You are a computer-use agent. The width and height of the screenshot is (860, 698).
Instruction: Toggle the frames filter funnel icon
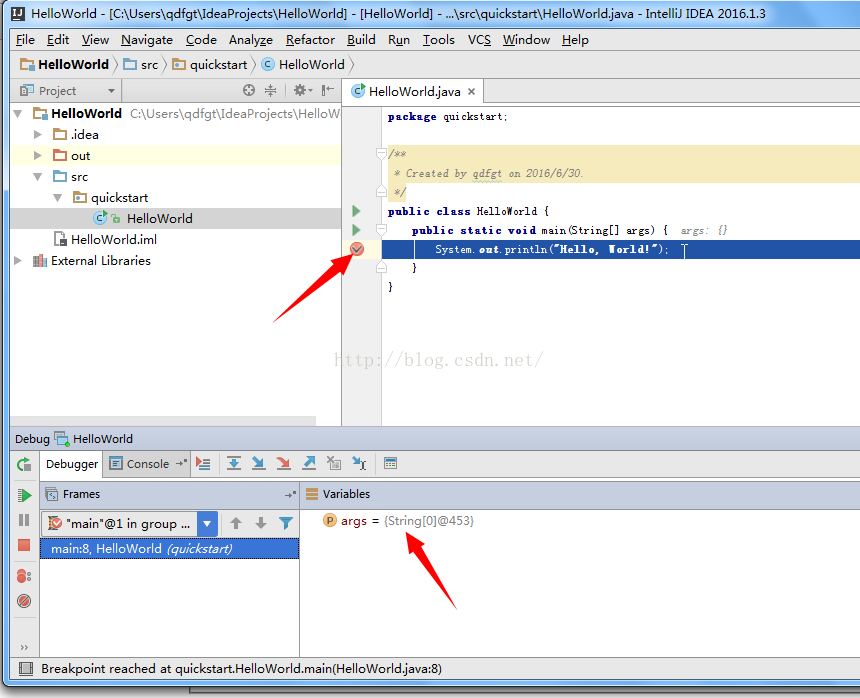click(x=286, y=523)
